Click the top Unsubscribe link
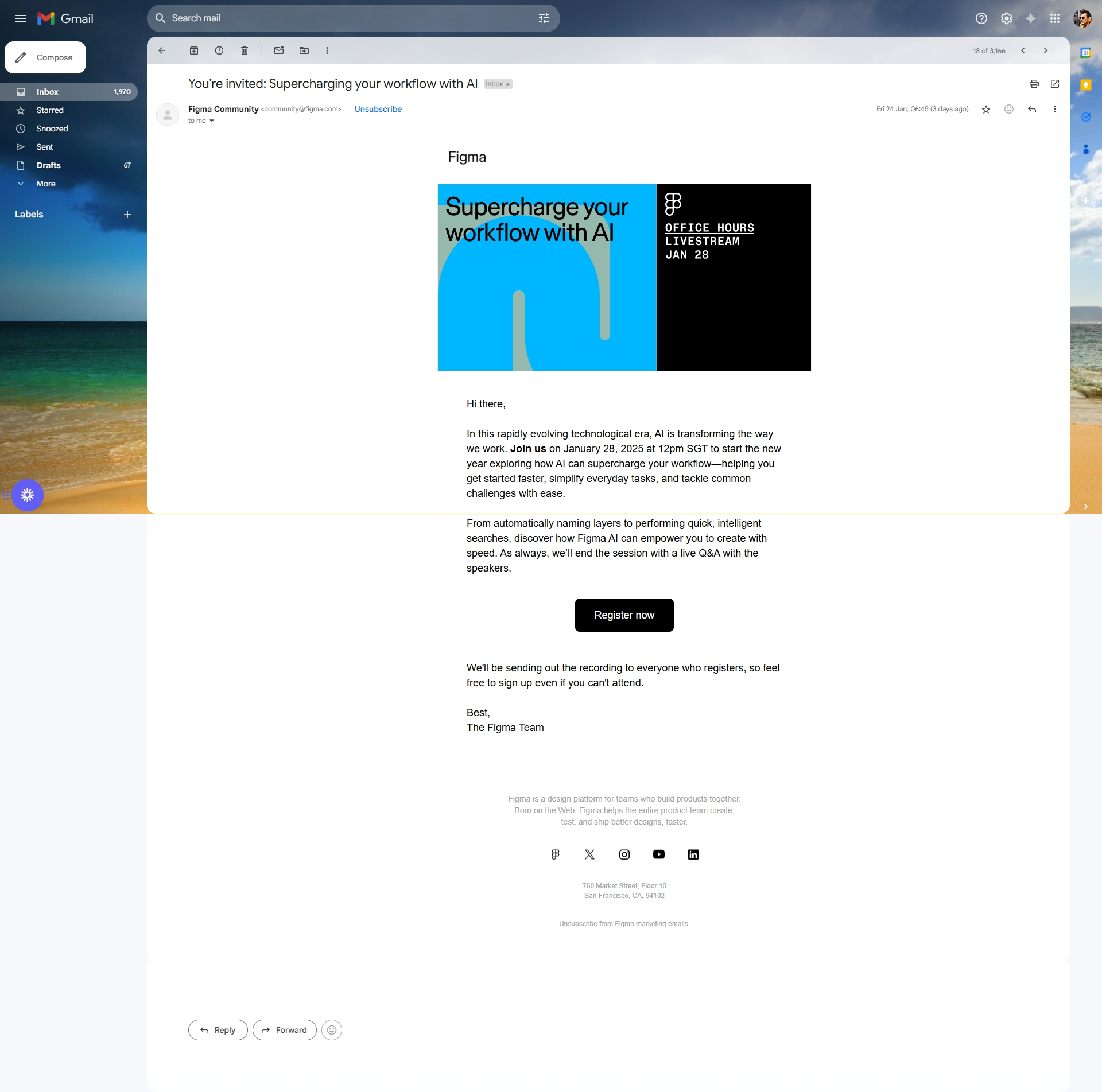This screenshot has height=1092, width=1102. click(x=378, y=109)
